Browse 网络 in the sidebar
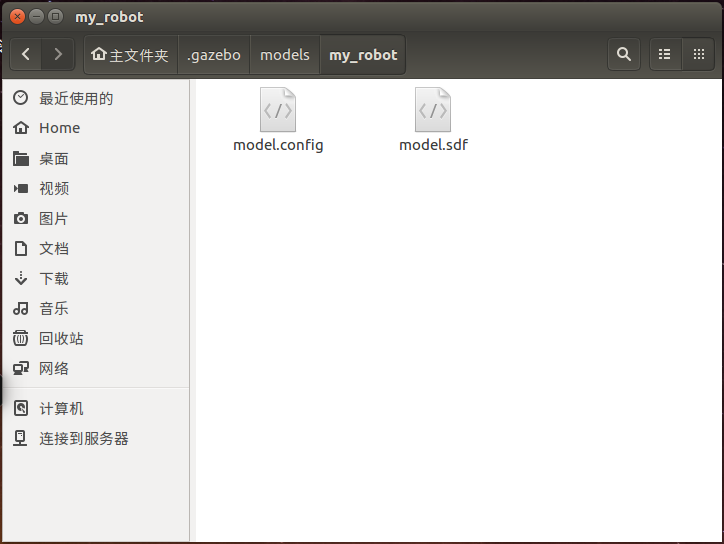 [x=96, y=369]
